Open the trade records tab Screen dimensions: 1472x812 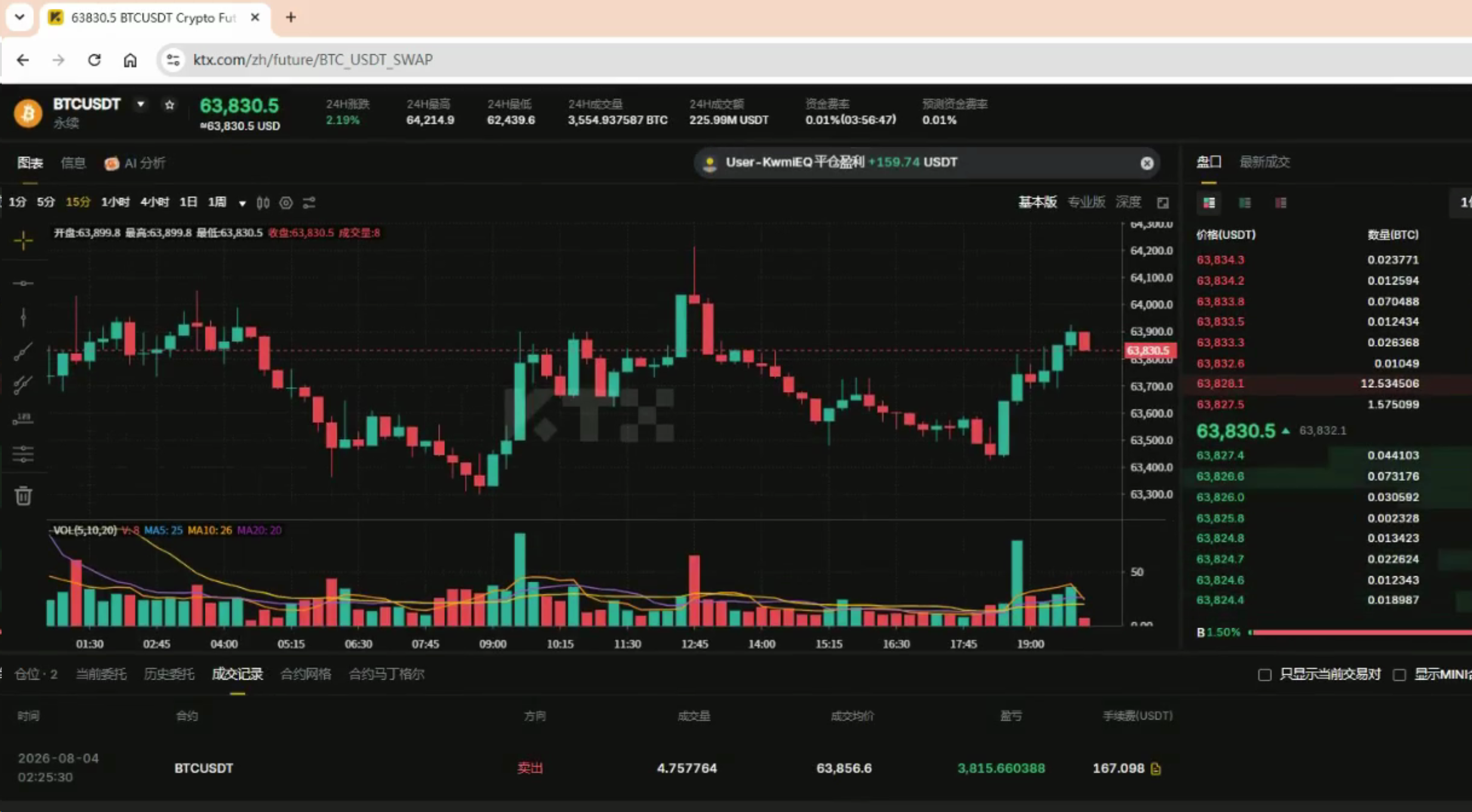click(x=238, y=674)
